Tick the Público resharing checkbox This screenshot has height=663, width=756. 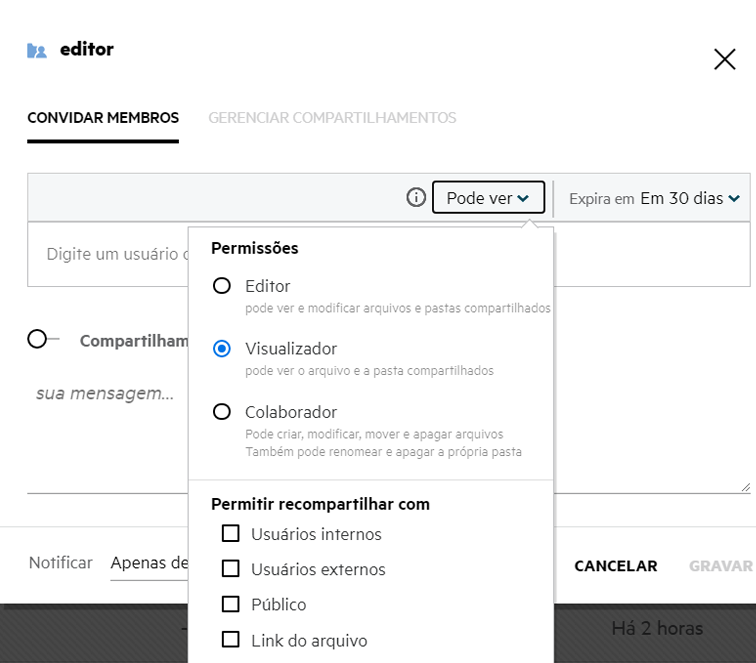(x=230, y=604)
